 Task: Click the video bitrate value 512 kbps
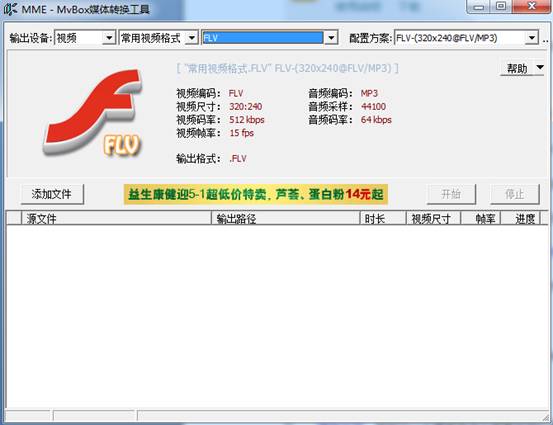pyautogui.click(x=247, y=120)
